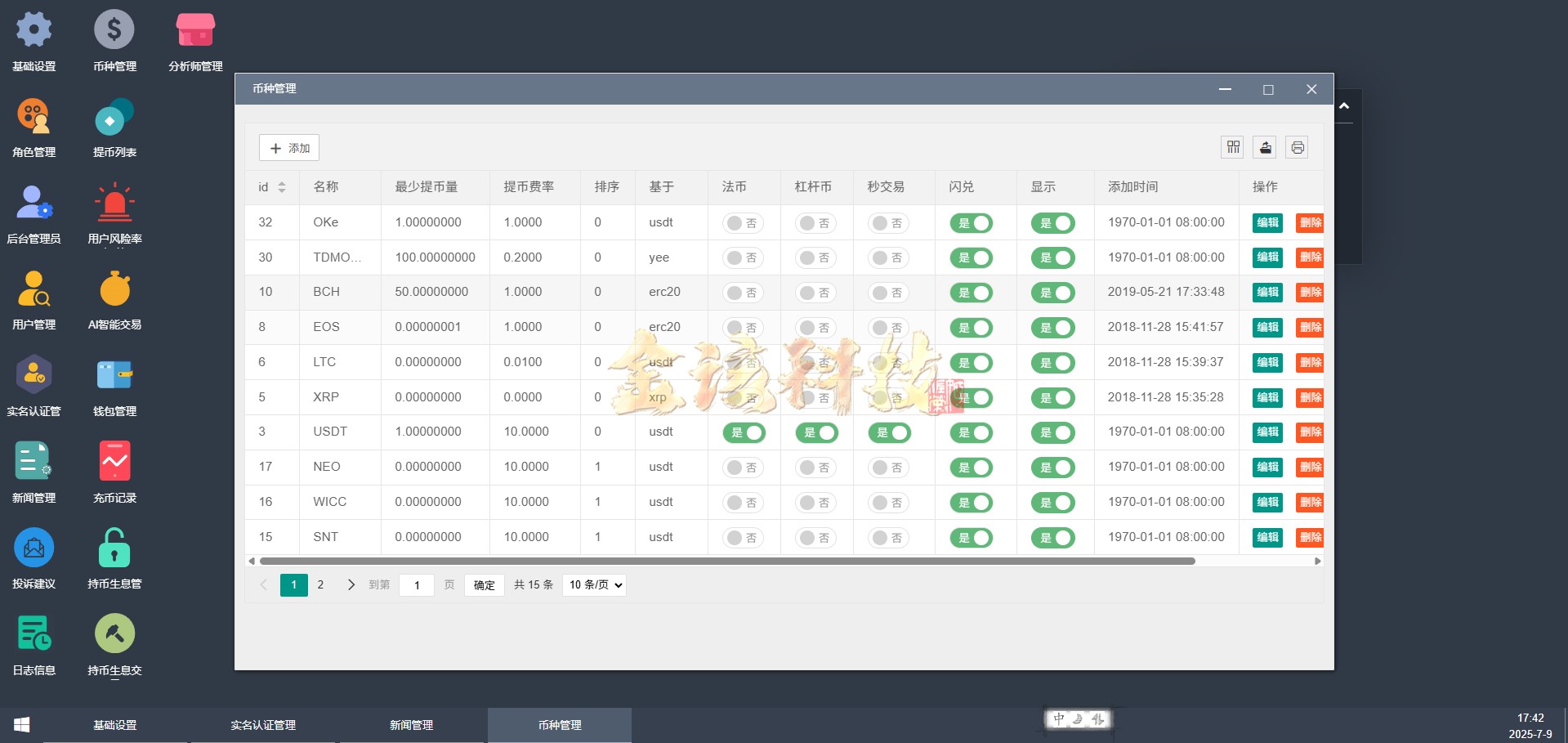Turn off 显示 display toggle for BCH
1568x743 pixels.
[1053, 293]
